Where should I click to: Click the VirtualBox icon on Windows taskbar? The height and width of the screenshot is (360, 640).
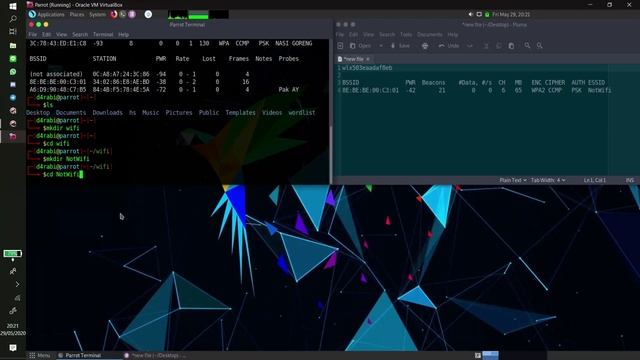tap(13, 136)
